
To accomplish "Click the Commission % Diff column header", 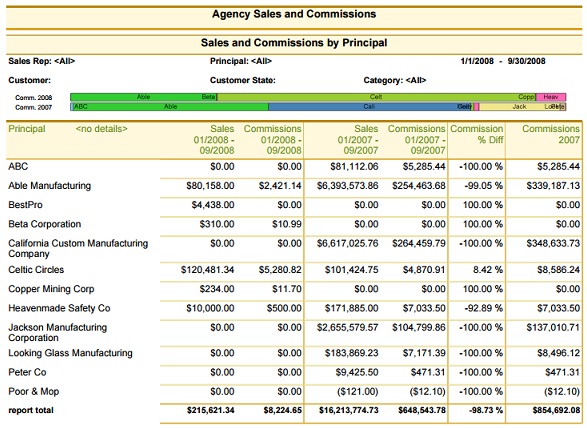I will click(477, 134).
